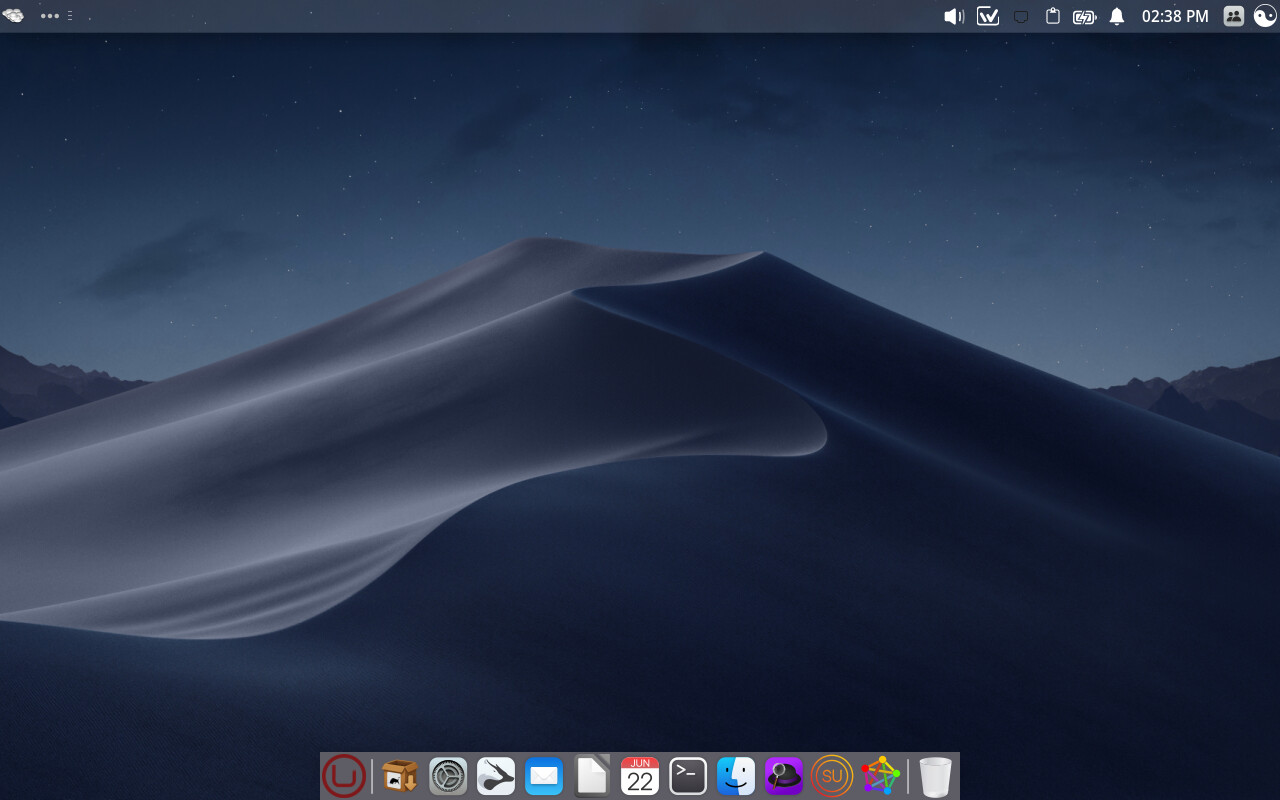Launch the colorful network graph app
This screenshot has width=1280, height=800.
[879, 775]
